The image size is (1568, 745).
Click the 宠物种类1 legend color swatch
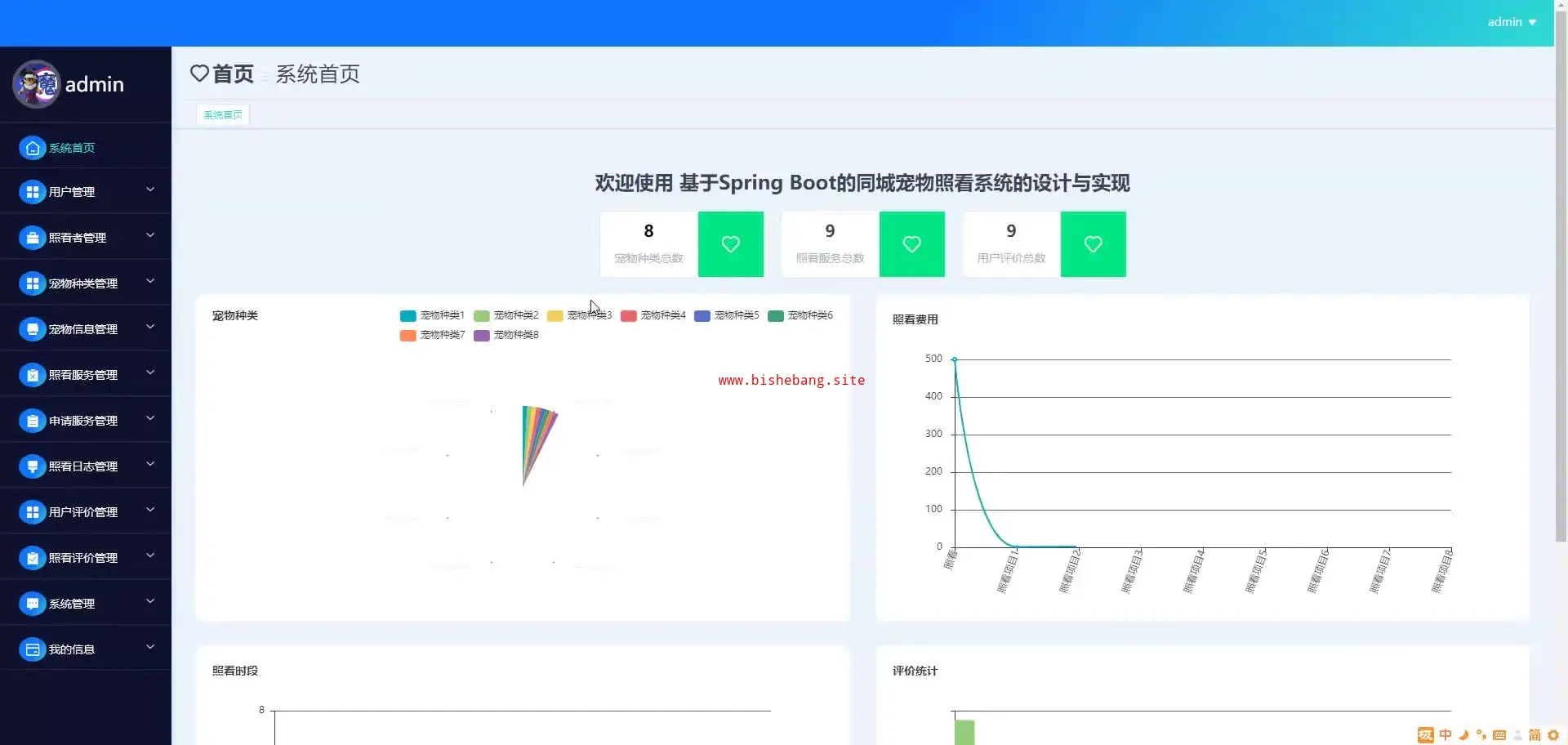tap(408, 316)
